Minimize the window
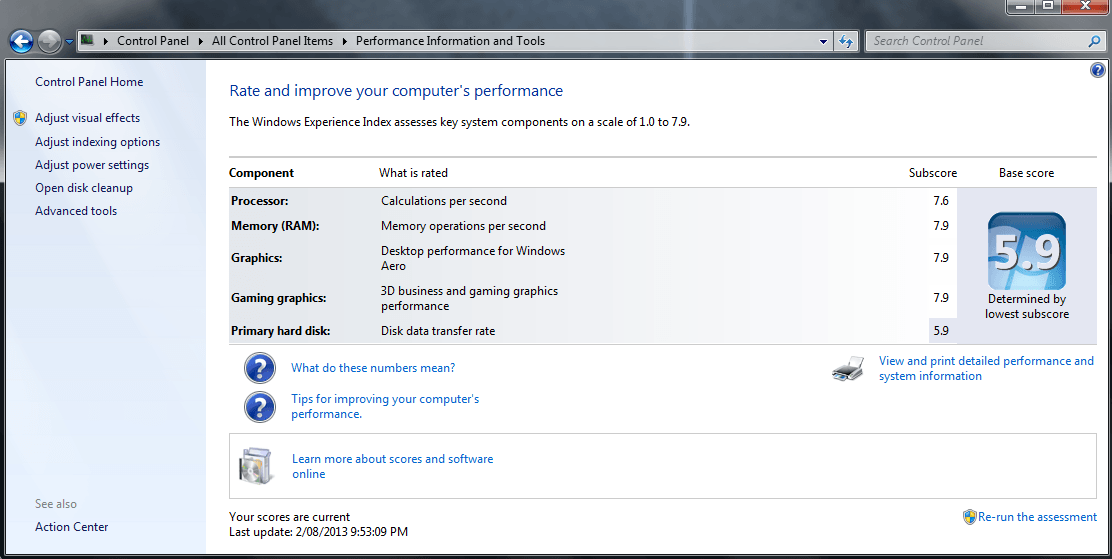1112x559 pixels. point(1021,6)
